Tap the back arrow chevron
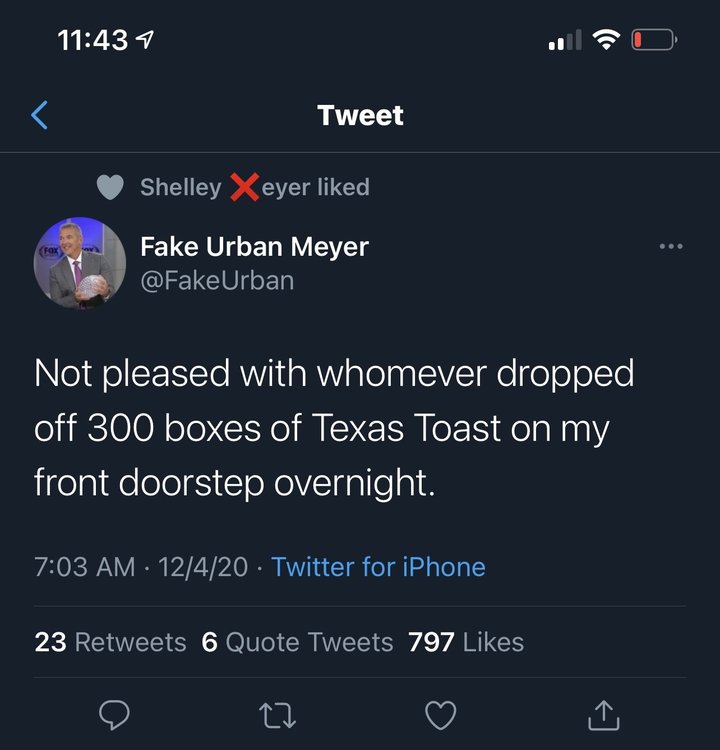720x750 pixels. (39, 116)
